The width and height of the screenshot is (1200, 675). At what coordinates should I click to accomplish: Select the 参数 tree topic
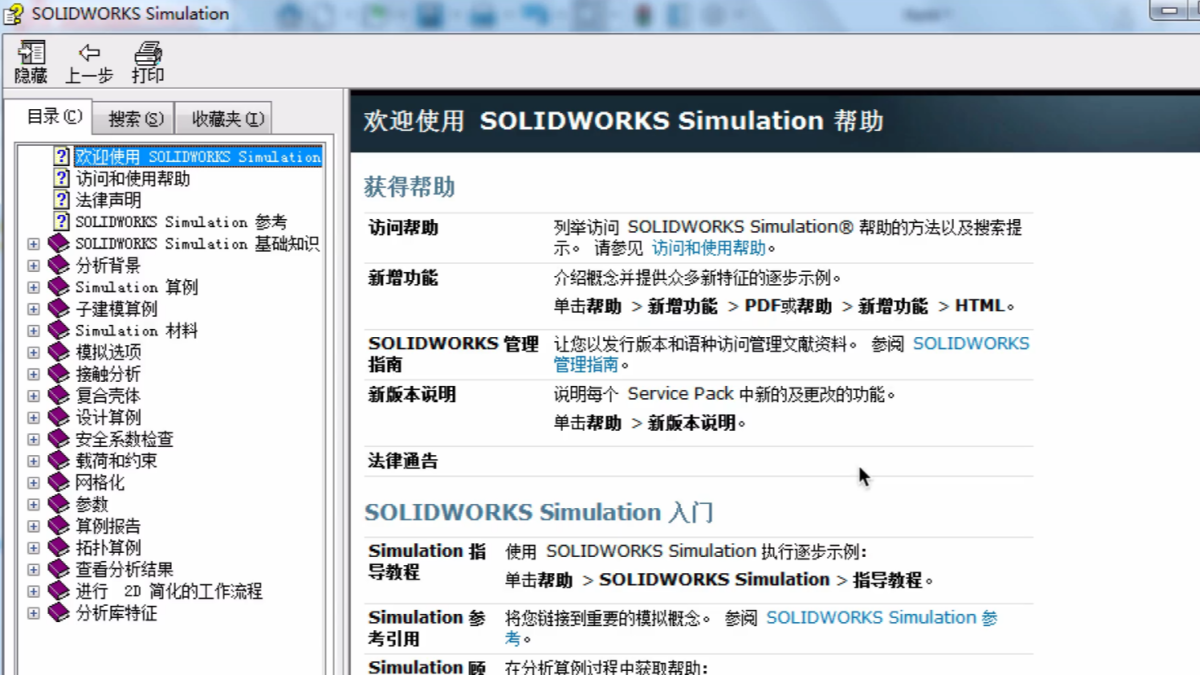point(92,504)
